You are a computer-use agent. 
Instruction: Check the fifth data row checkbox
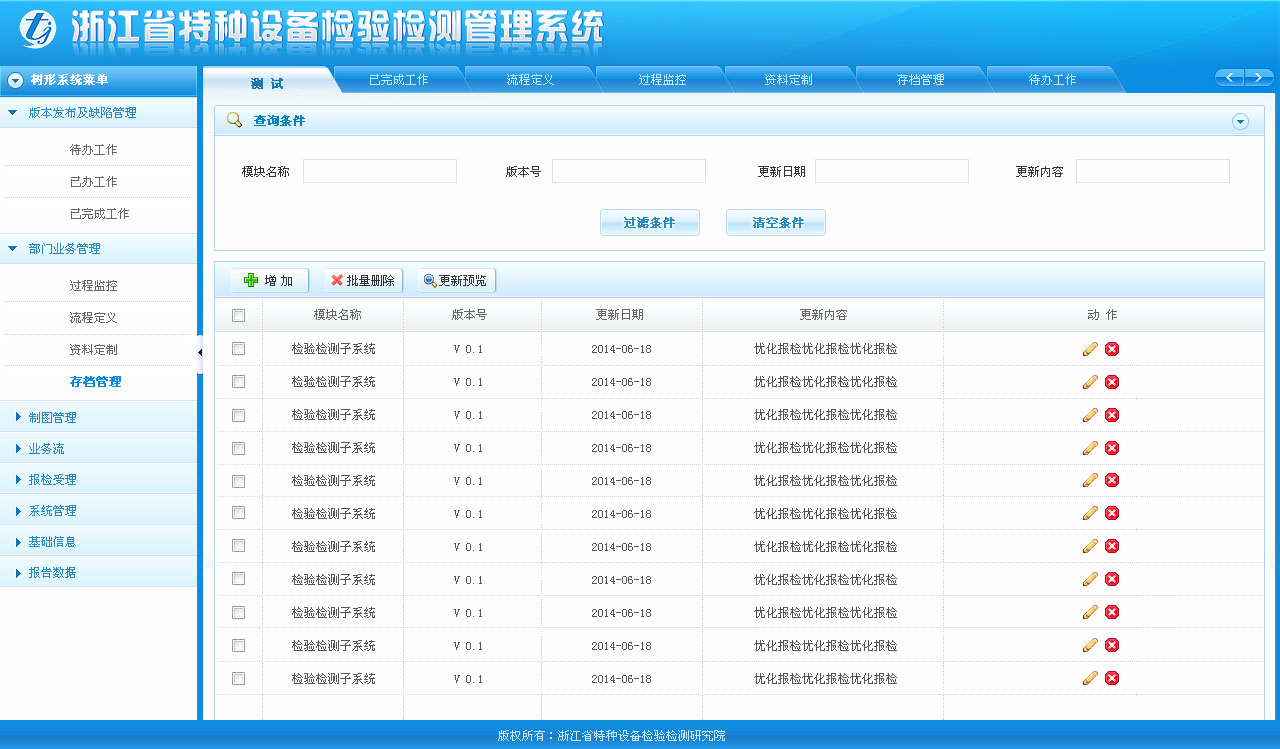238,481
